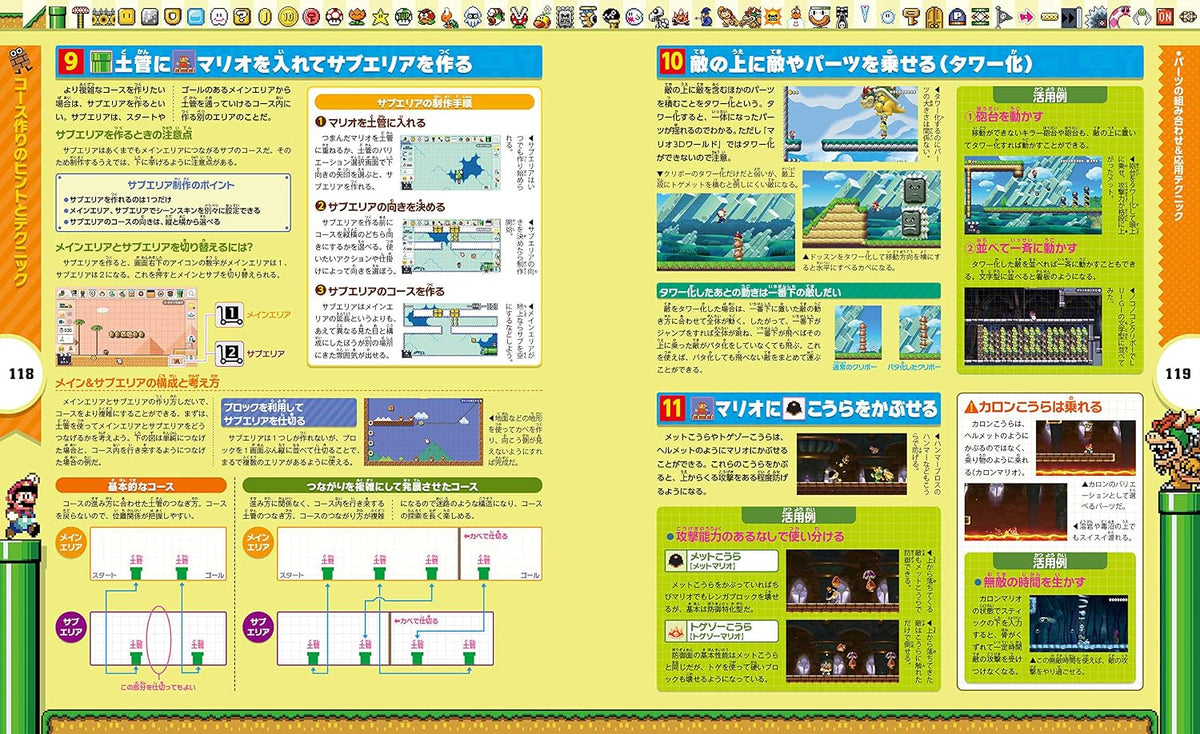Click the Piranha Plant icon in the top strip

tap(520, 17)
